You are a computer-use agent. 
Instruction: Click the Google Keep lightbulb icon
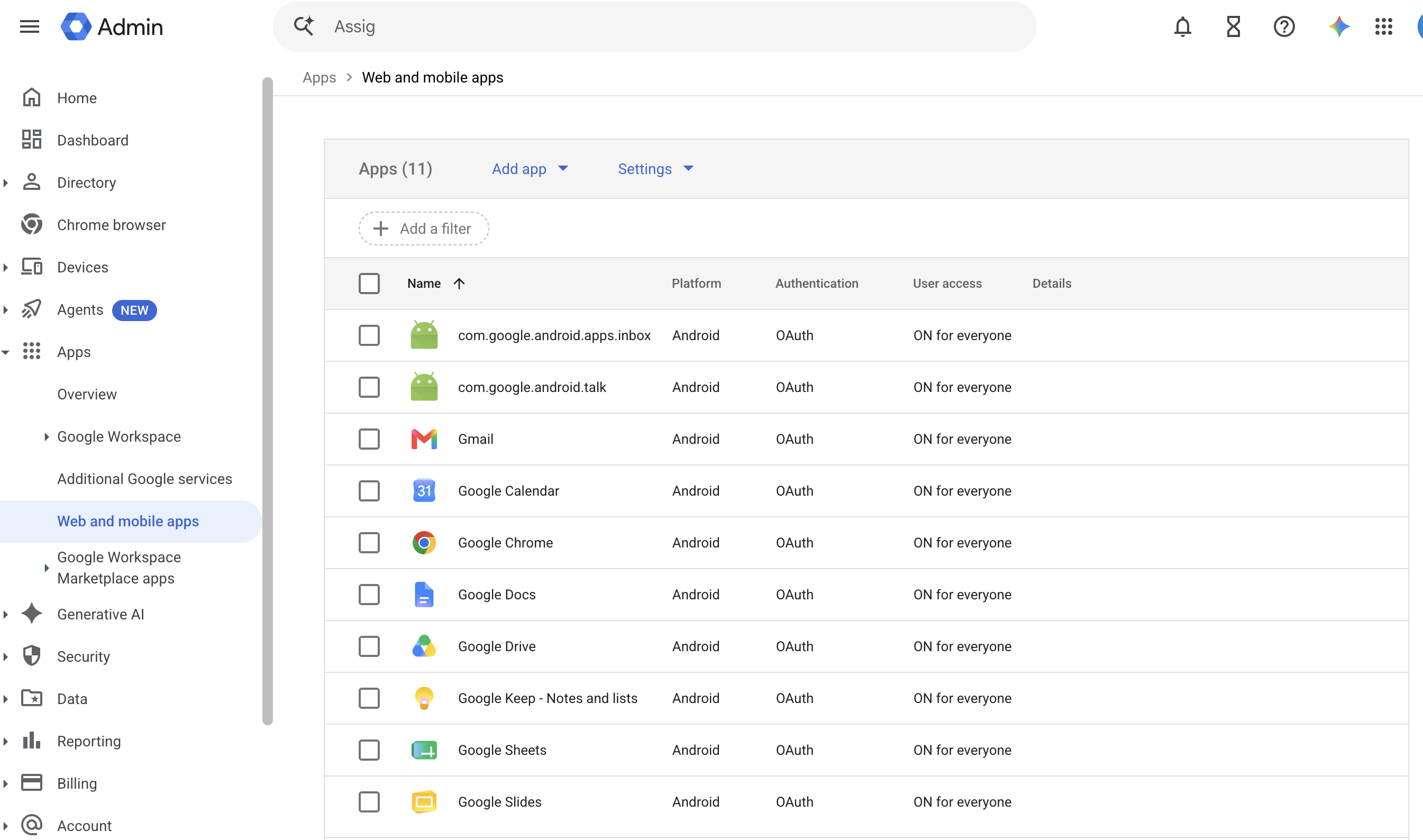pyautogui.click(x=424, y=698)
